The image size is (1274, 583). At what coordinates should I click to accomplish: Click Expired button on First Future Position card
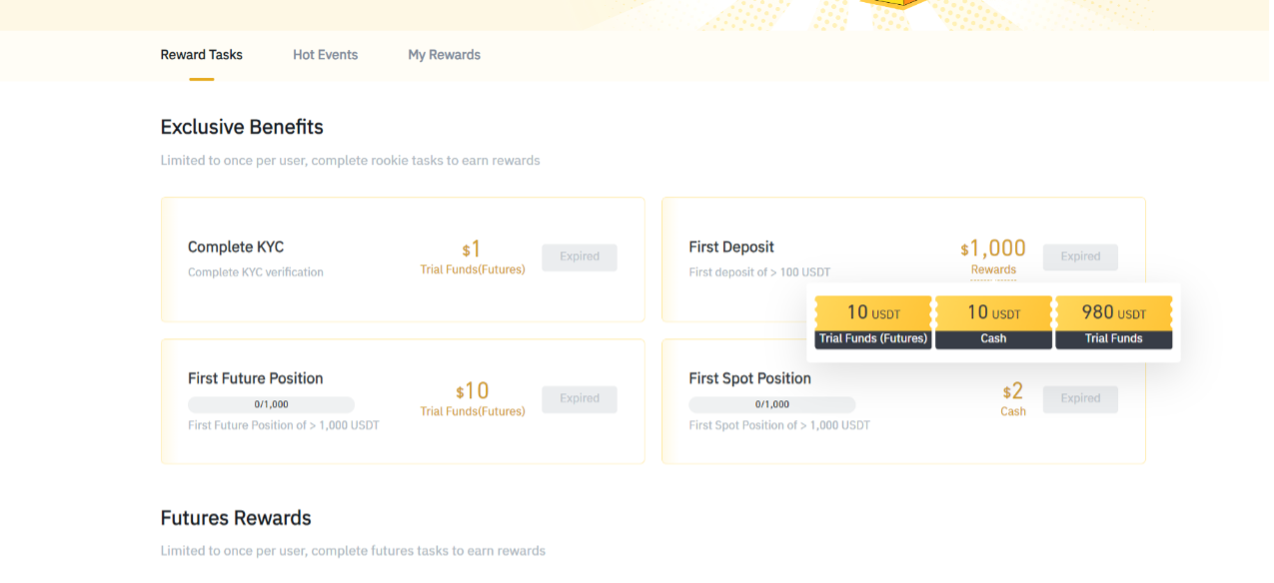click(x=579, y=399)
